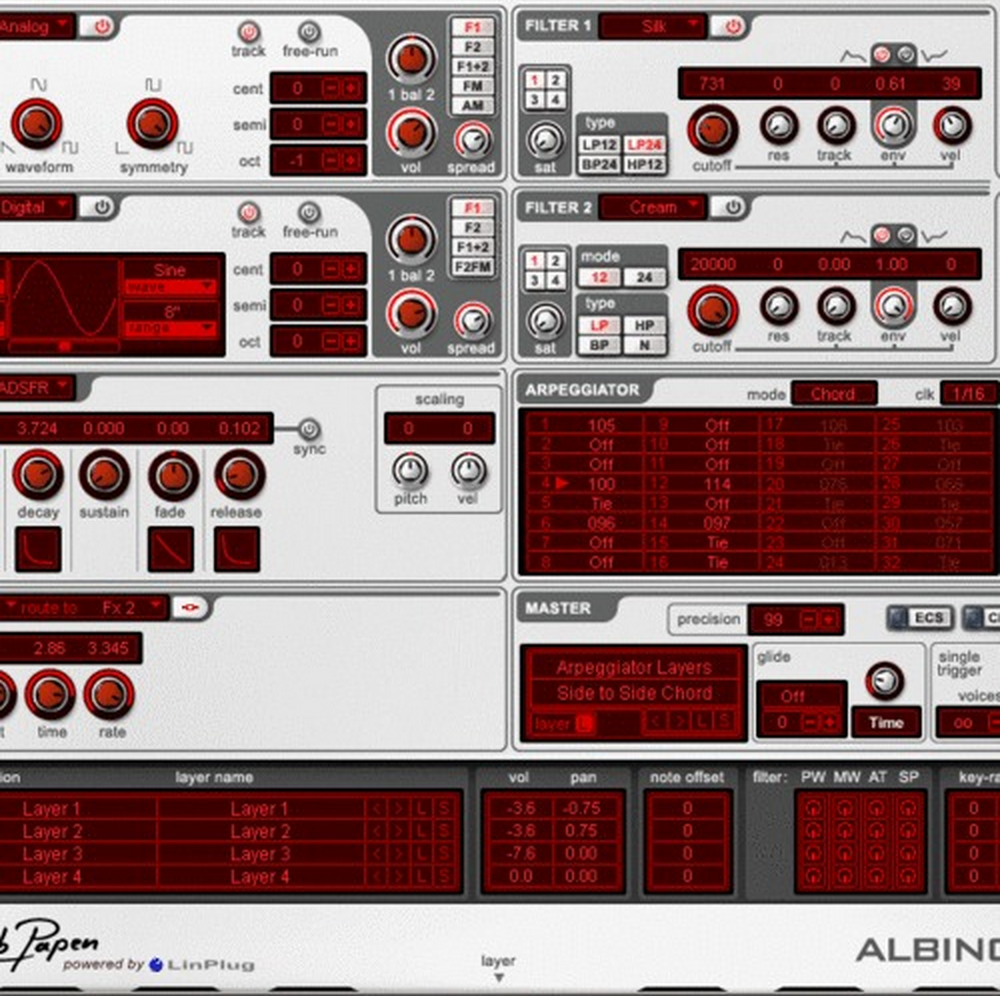The image size is (1000, 998).
Task: Open the arpeggiator Chord mode dropdown
Action: (x=833, y=393)
